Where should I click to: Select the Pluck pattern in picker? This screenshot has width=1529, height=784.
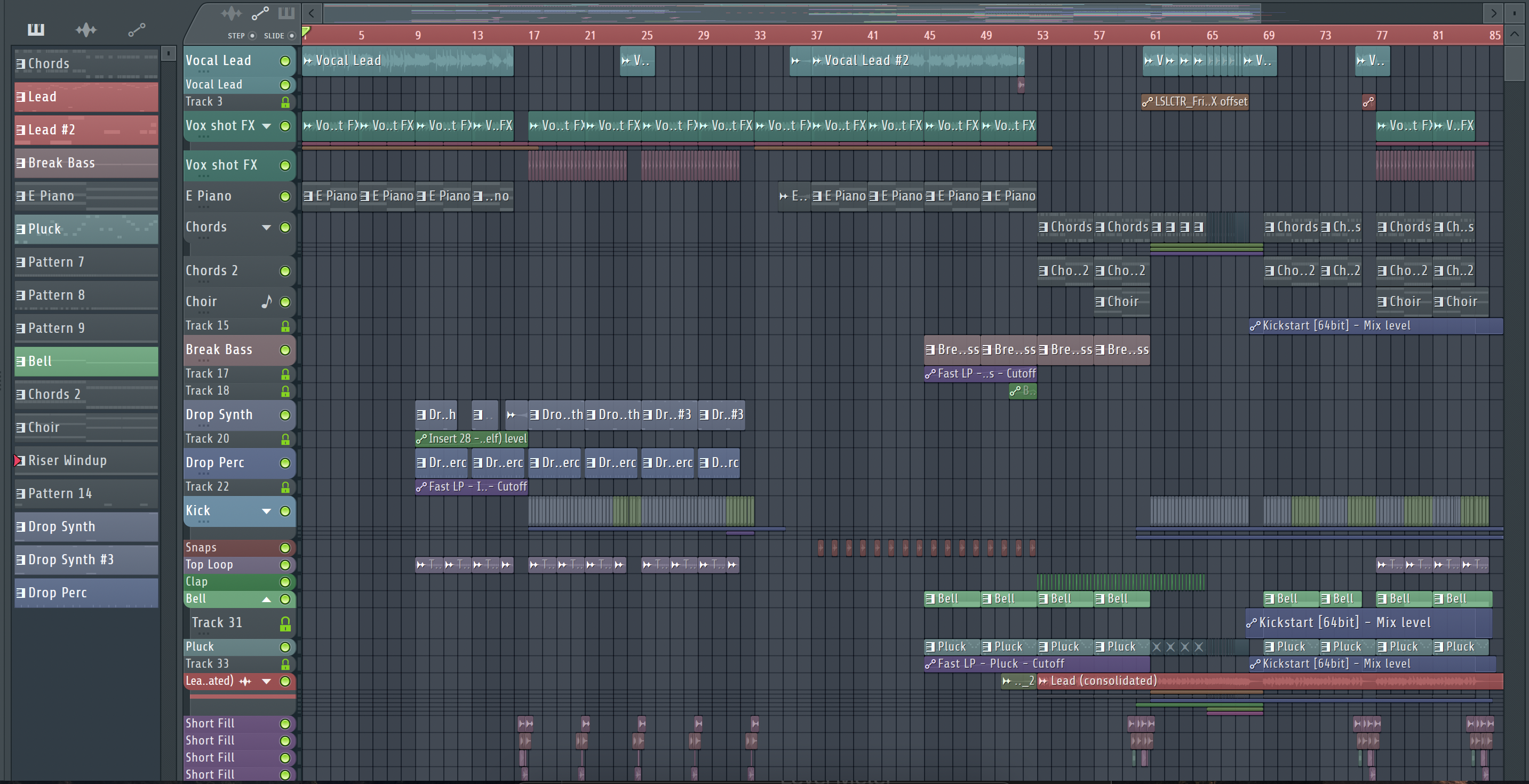click(86, 228)
